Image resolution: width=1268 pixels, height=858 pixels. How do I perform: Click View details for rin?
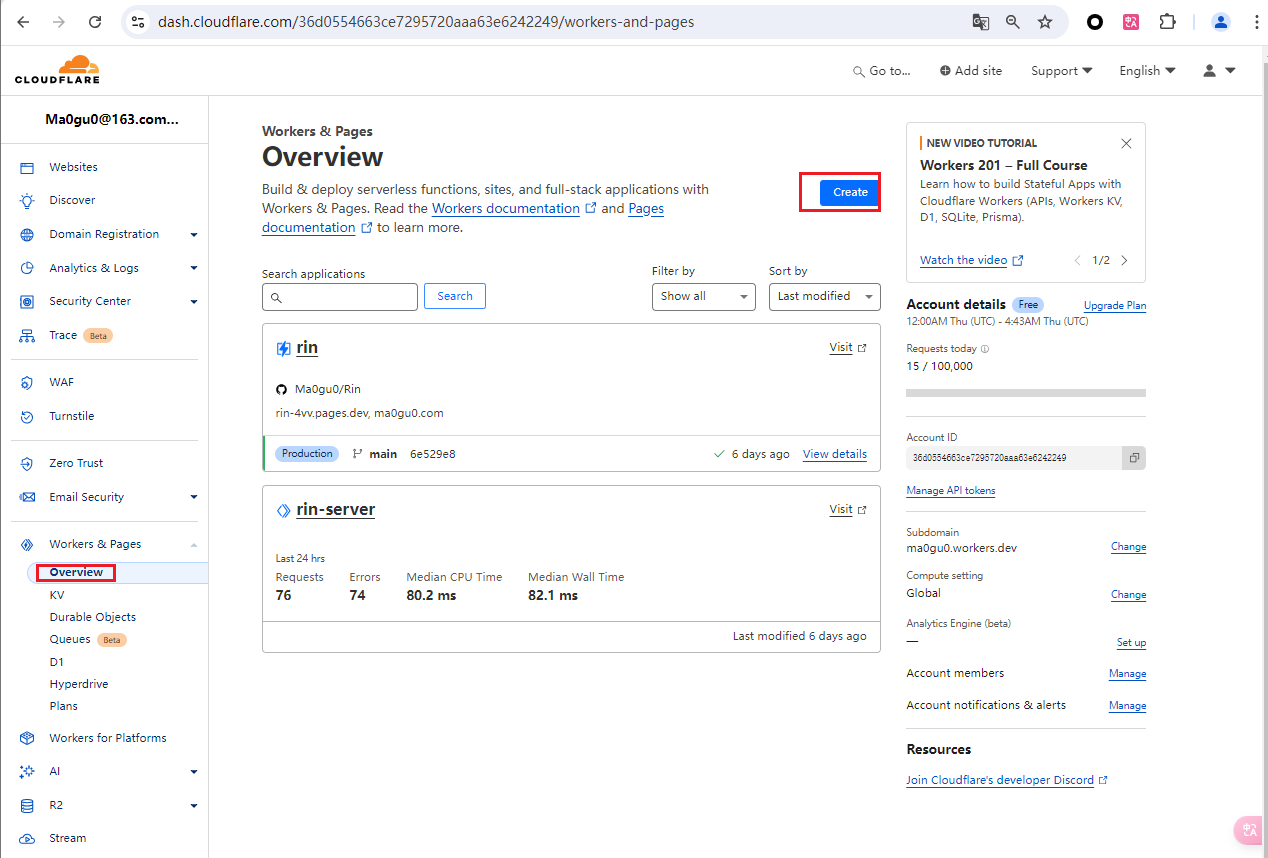pos(835,454)
